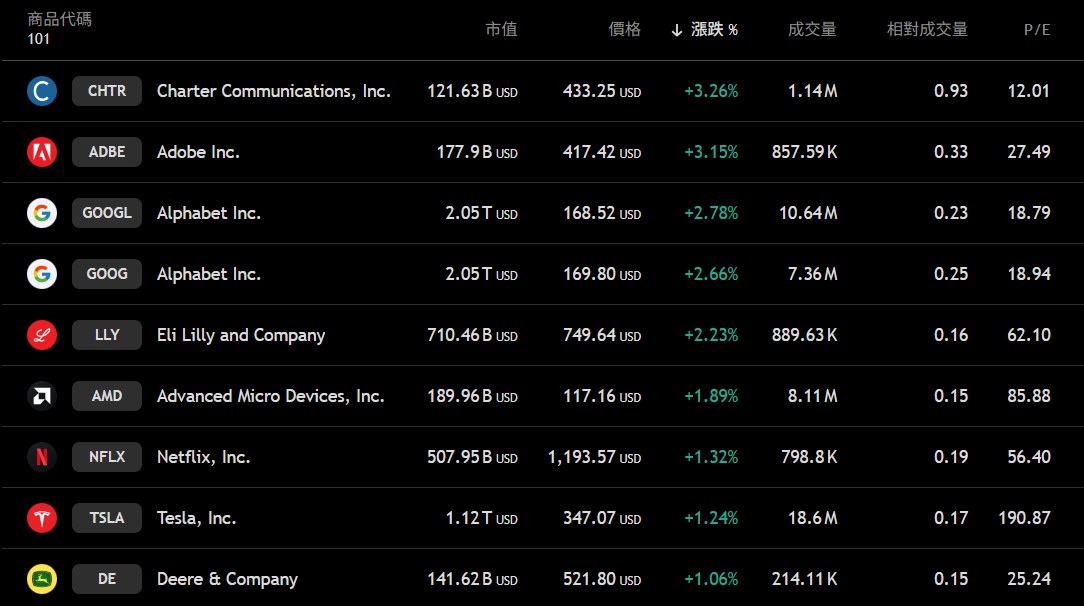Click the 價格 column header

click(625, 30)
